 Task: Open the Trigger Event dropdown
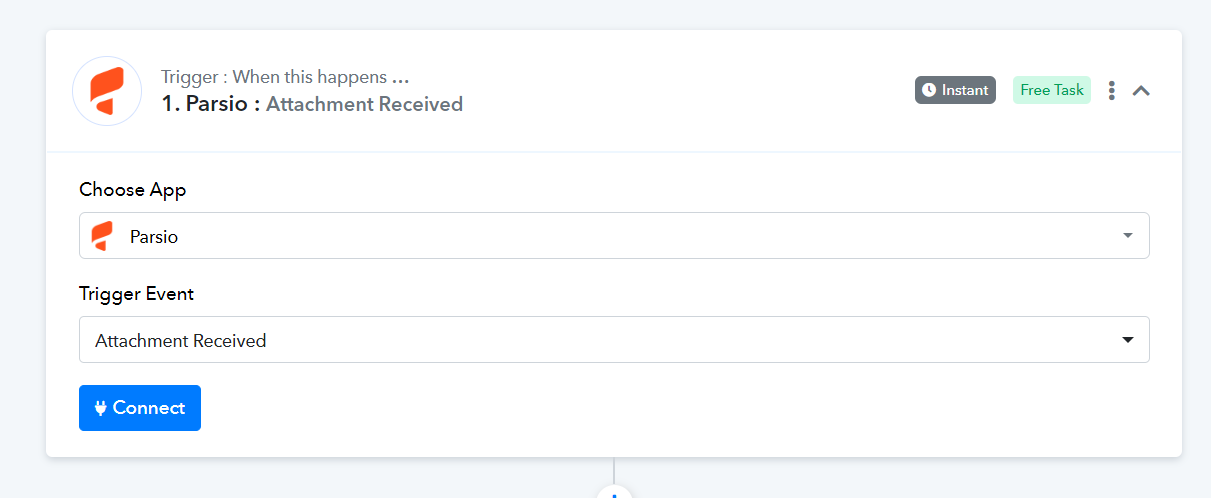pos(614,340)
